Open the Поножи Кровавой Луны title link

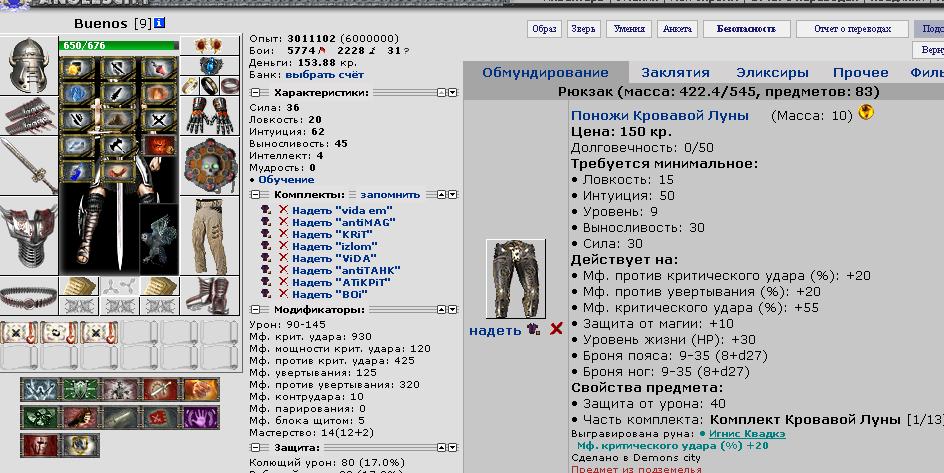[x=660, y=116]
